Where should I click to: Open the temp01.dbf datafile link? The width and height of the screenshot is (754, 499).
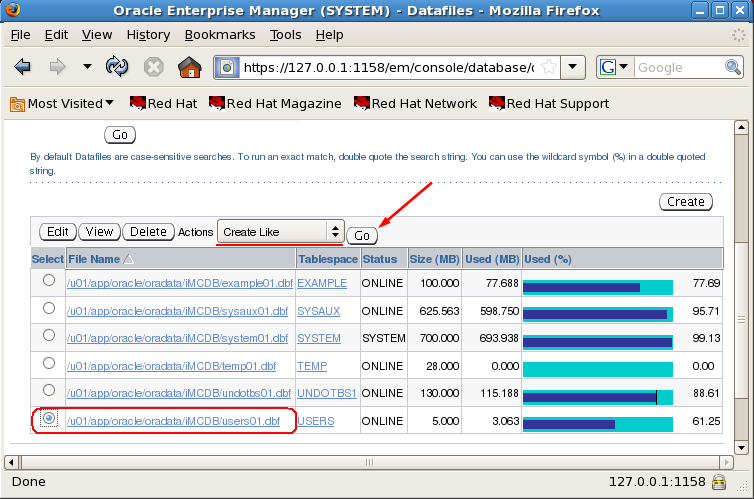pos(172,366)
